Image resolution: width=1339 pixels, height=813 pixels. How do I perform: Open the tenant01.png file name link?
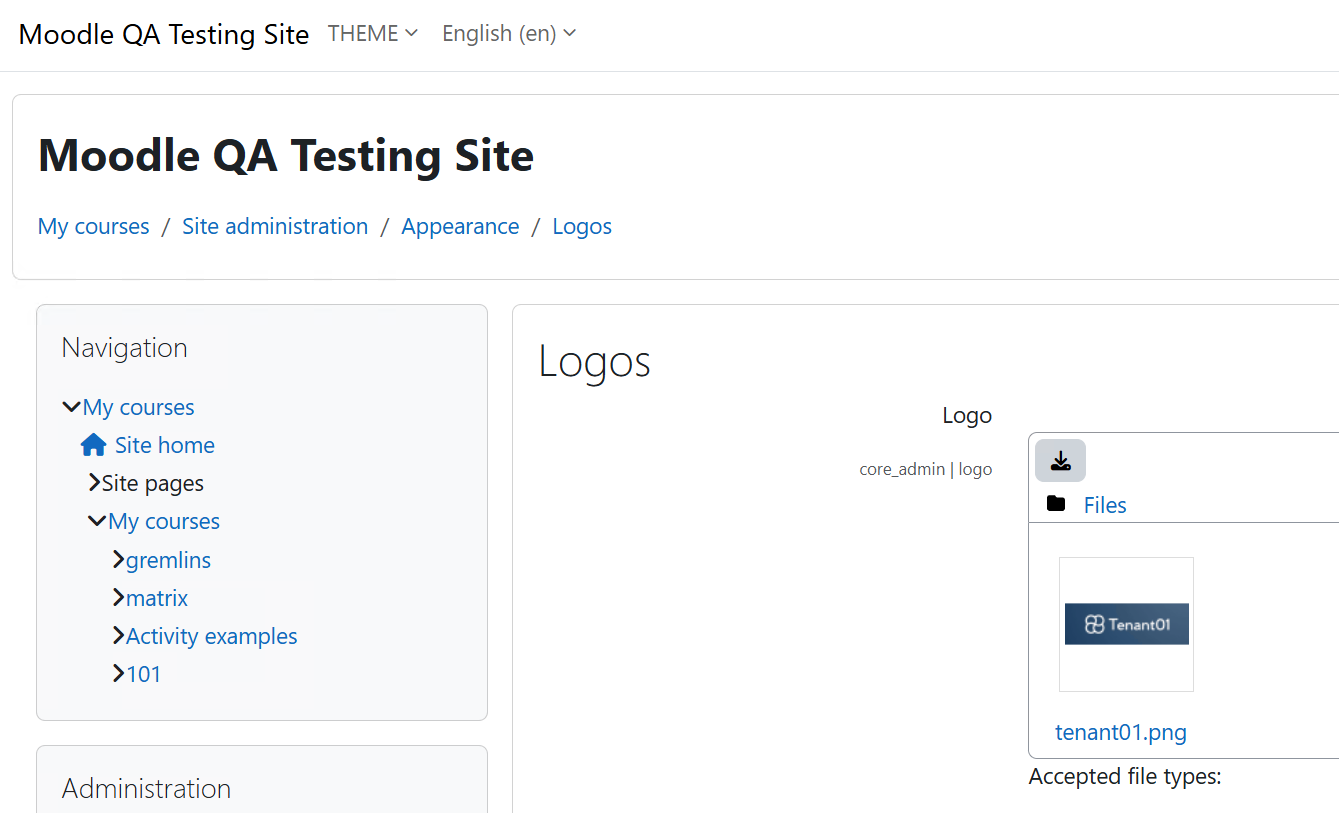click(1121, 732)
